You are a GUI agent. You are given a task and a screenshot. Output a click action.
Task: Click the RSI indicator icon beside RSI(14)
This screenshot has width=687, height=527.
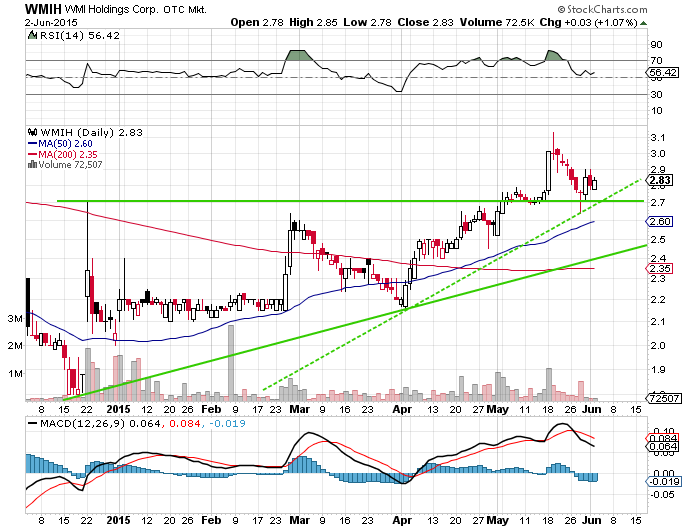point(32,35)
